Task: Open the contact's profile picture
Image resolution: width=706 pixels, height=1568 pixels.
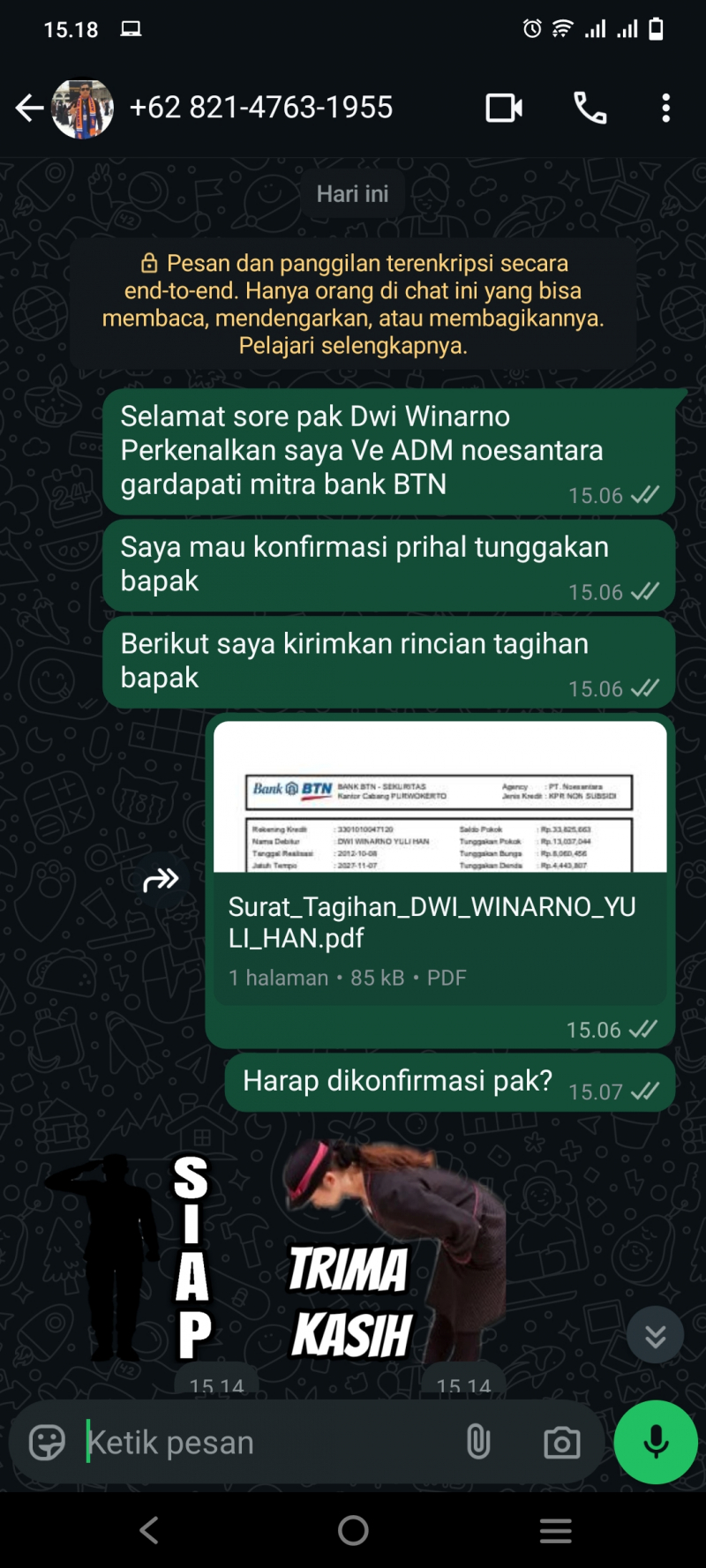Action: pos(83,109)
